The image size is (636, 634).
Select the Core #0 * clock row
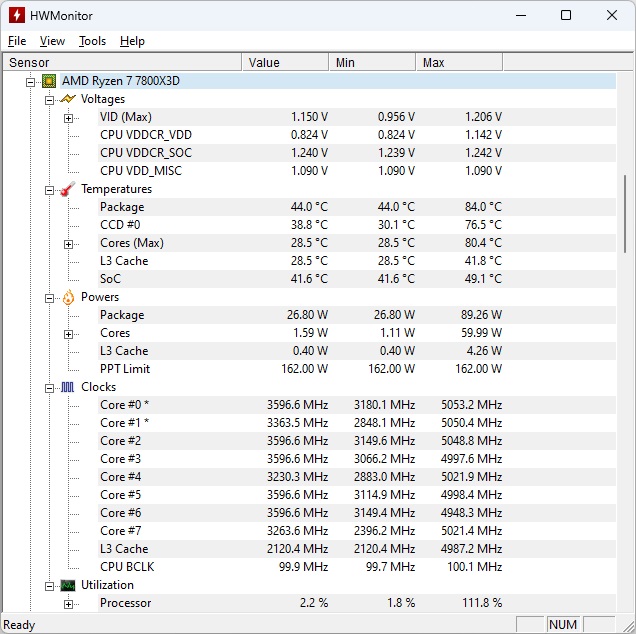pos(357,405)
